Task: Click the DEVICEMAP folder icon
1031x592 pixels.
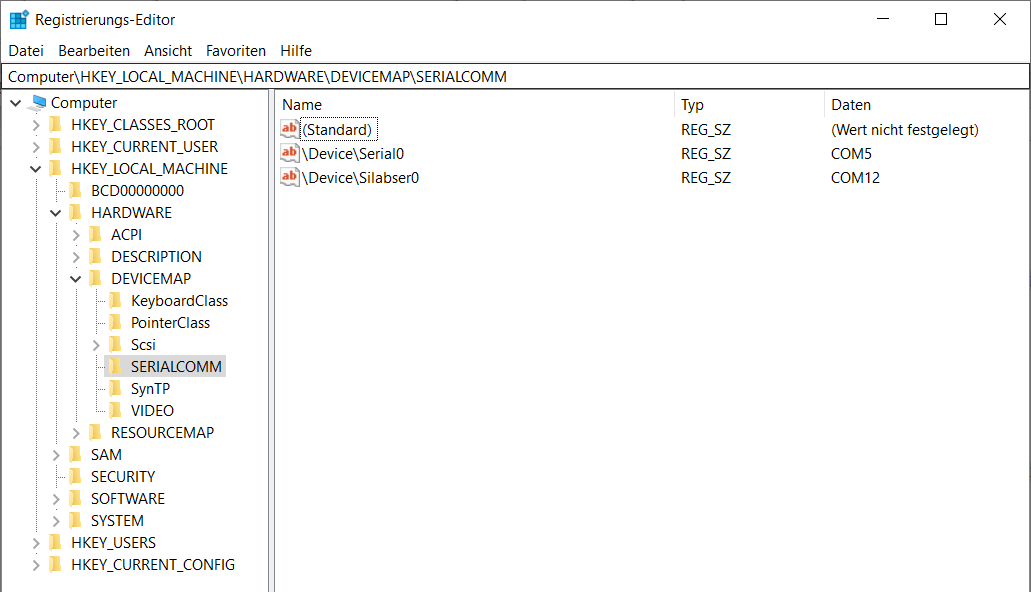Action: (95, 279)
